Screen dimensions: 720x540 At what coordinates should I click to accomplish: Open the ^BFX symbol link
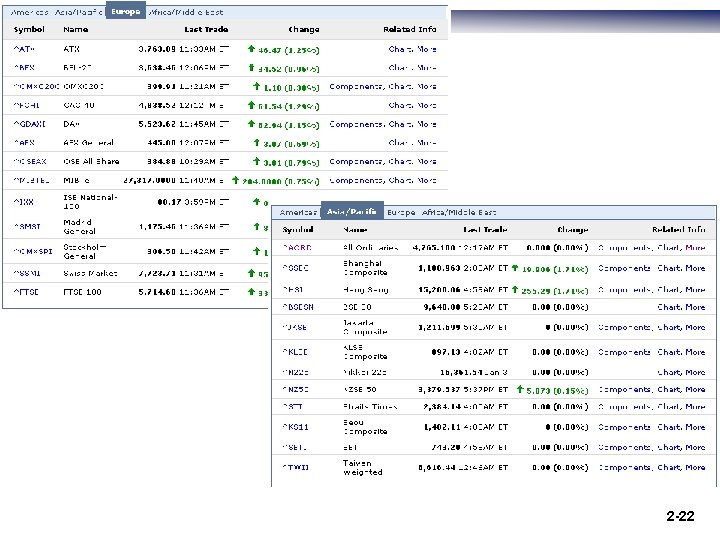point(24,68)
